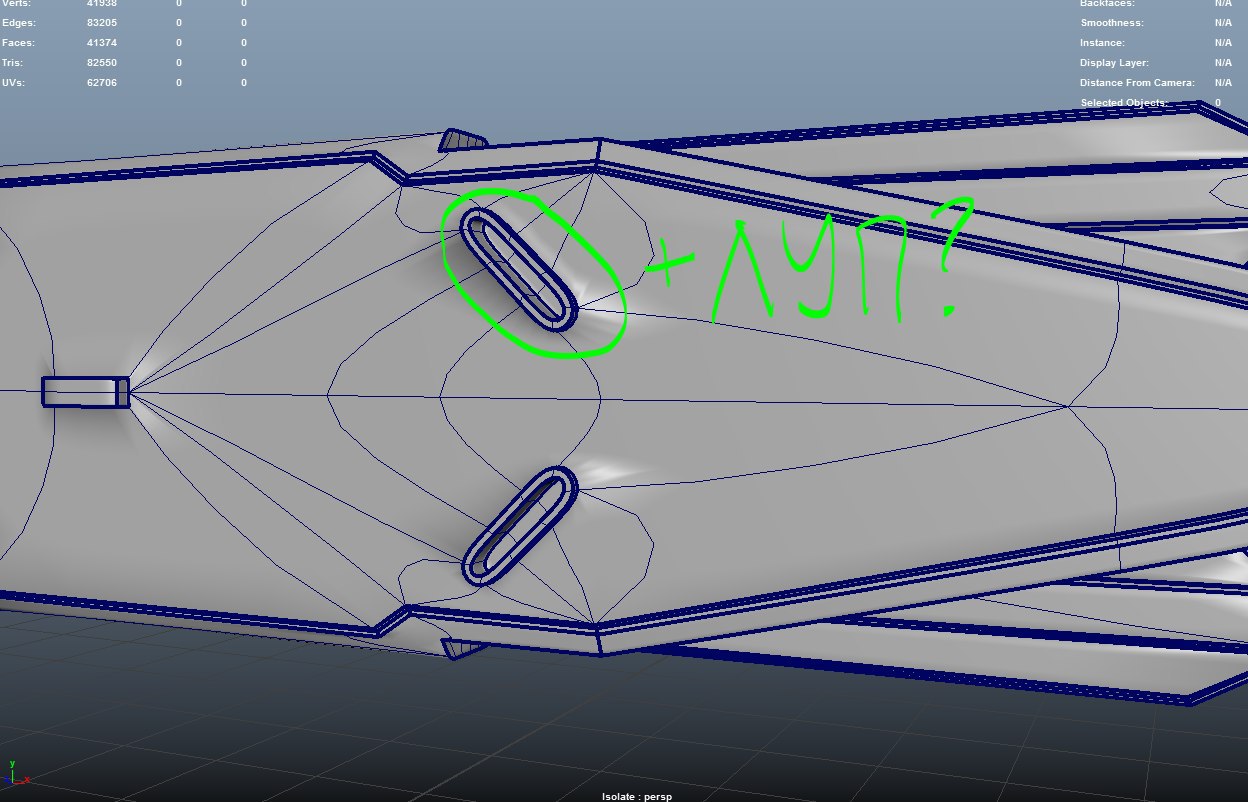The image size is (1248, 802).
Task: Click the "Faces:" heads-up label
Action: (x=17, y=43)
